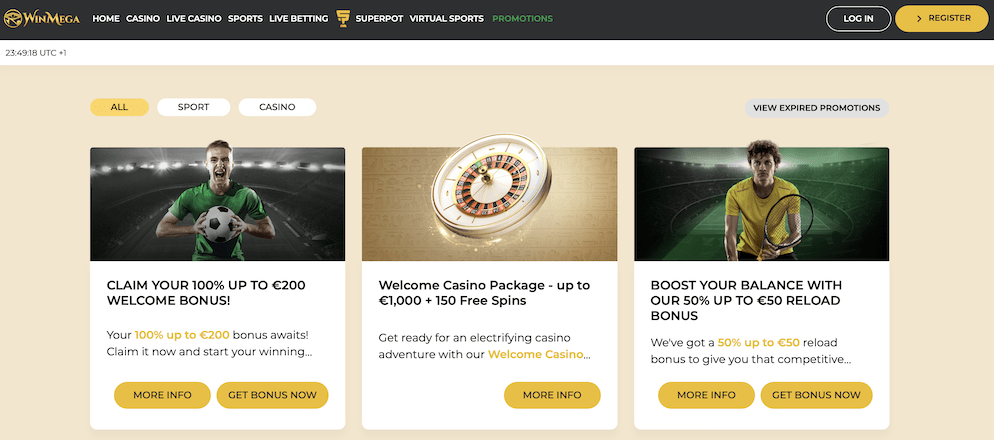Click the WinMega logo
The image size is (994, 440).
tap(43, 19)
